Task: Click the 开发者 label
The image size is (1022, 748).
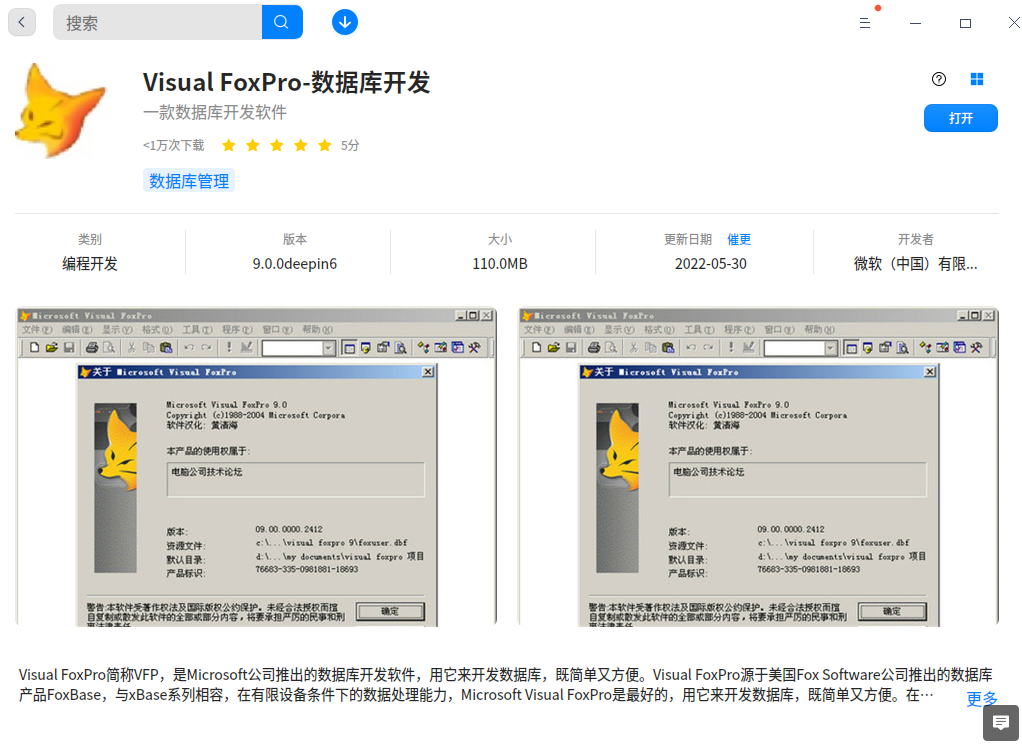Action: coord(915,239)
